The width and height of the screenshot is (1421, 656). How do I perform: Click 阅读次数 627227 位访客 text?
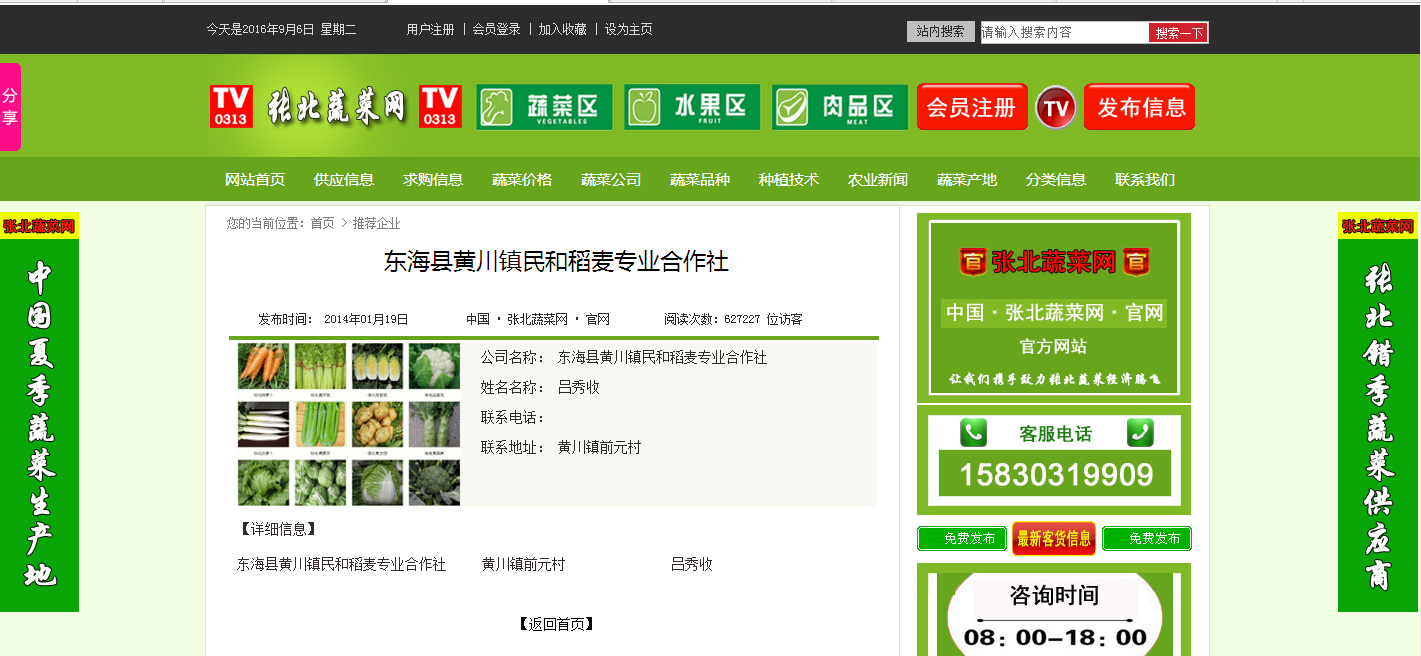[x=733, y=320]
